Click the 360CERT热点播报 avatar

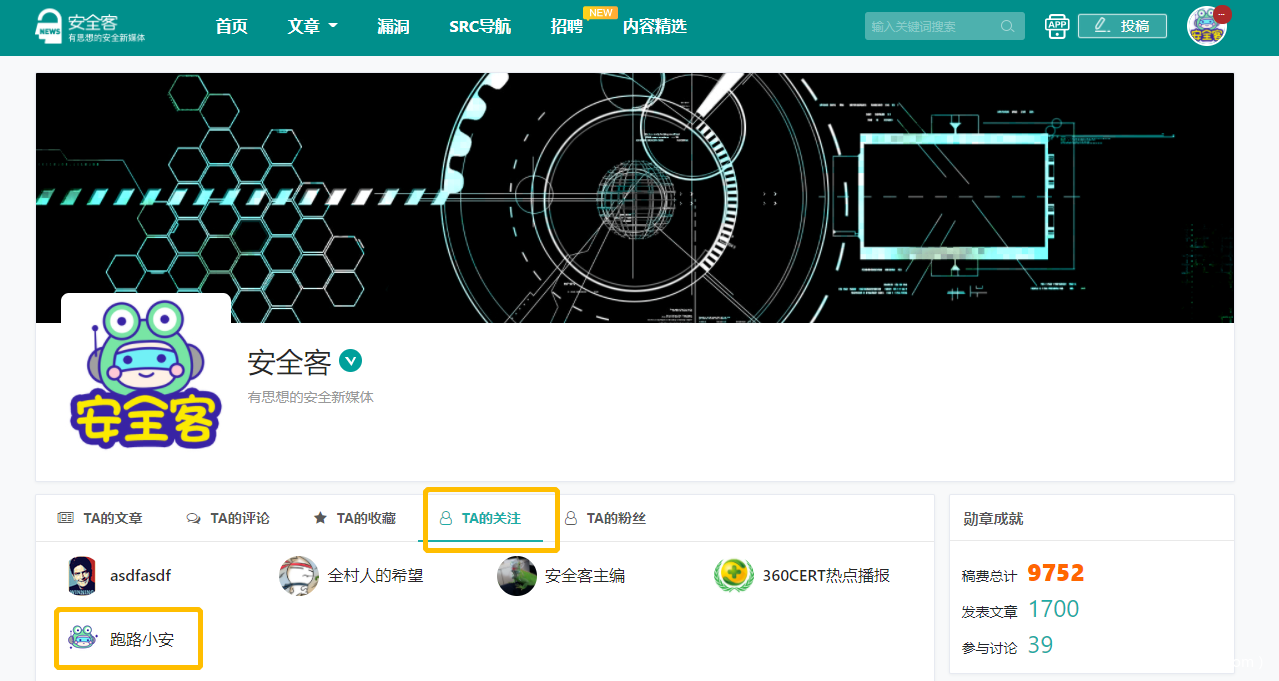(733, 576)
